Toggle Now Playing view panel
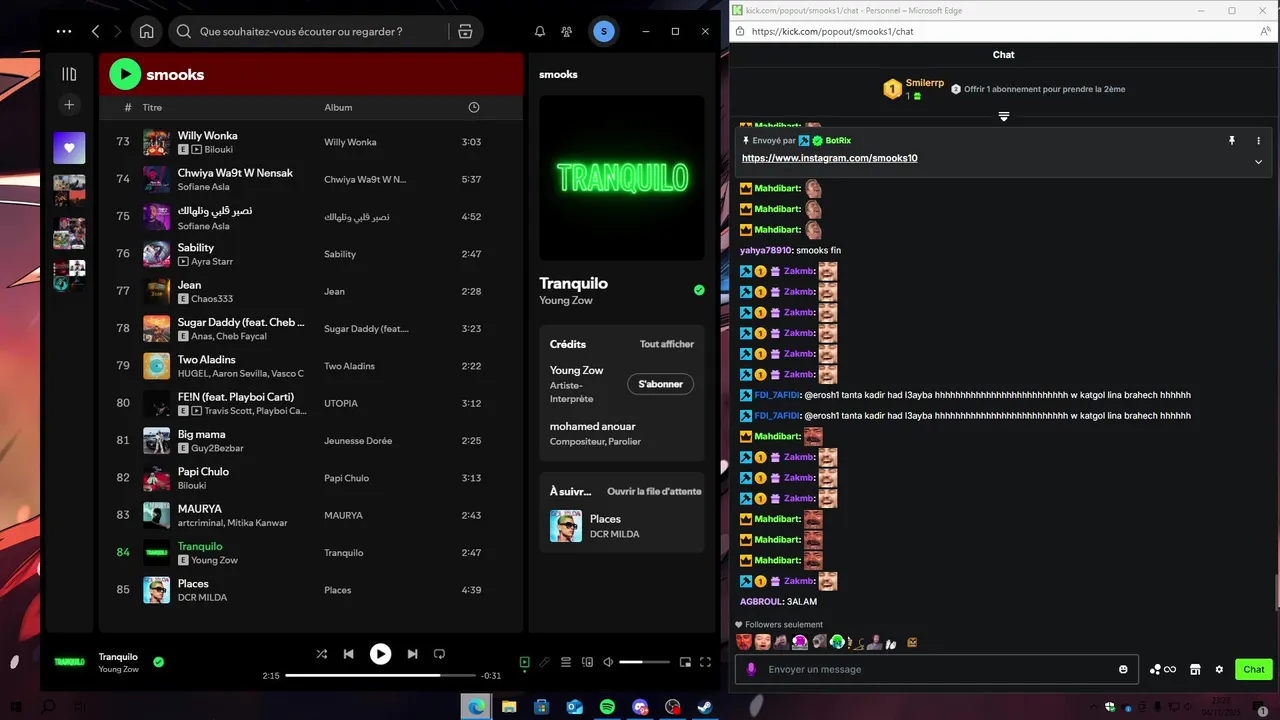1280x720 pixels. [524, 662]
